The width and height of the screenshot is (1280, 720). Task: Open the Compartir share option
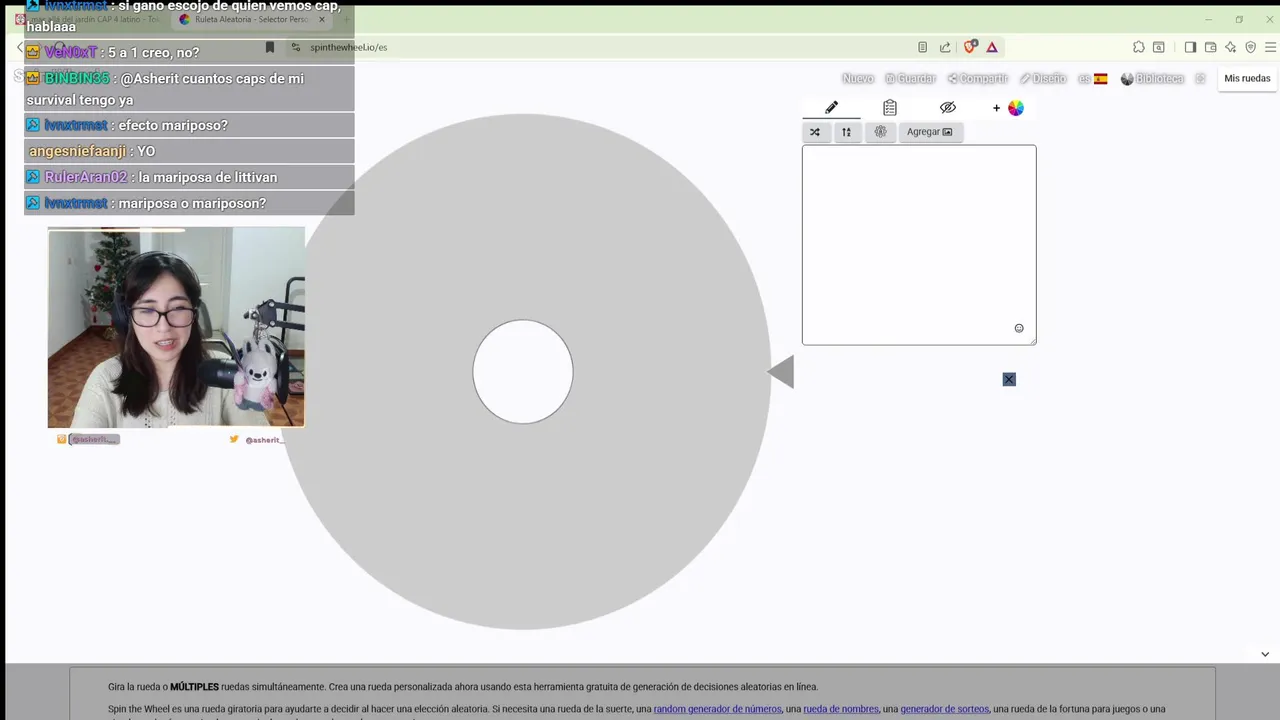pyautogui.click(x=978, y=78)
